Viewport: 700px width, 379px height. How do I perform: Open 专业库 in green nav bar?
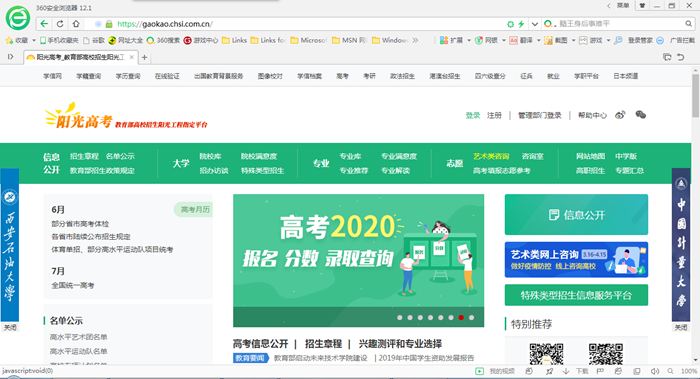350,156
